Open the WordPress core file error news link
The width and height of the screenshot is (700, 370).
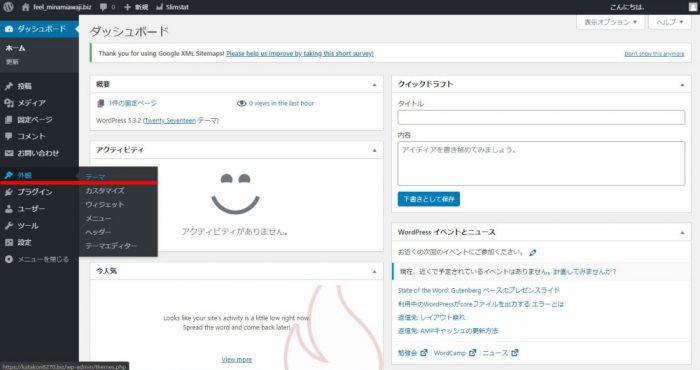(481, 304)
